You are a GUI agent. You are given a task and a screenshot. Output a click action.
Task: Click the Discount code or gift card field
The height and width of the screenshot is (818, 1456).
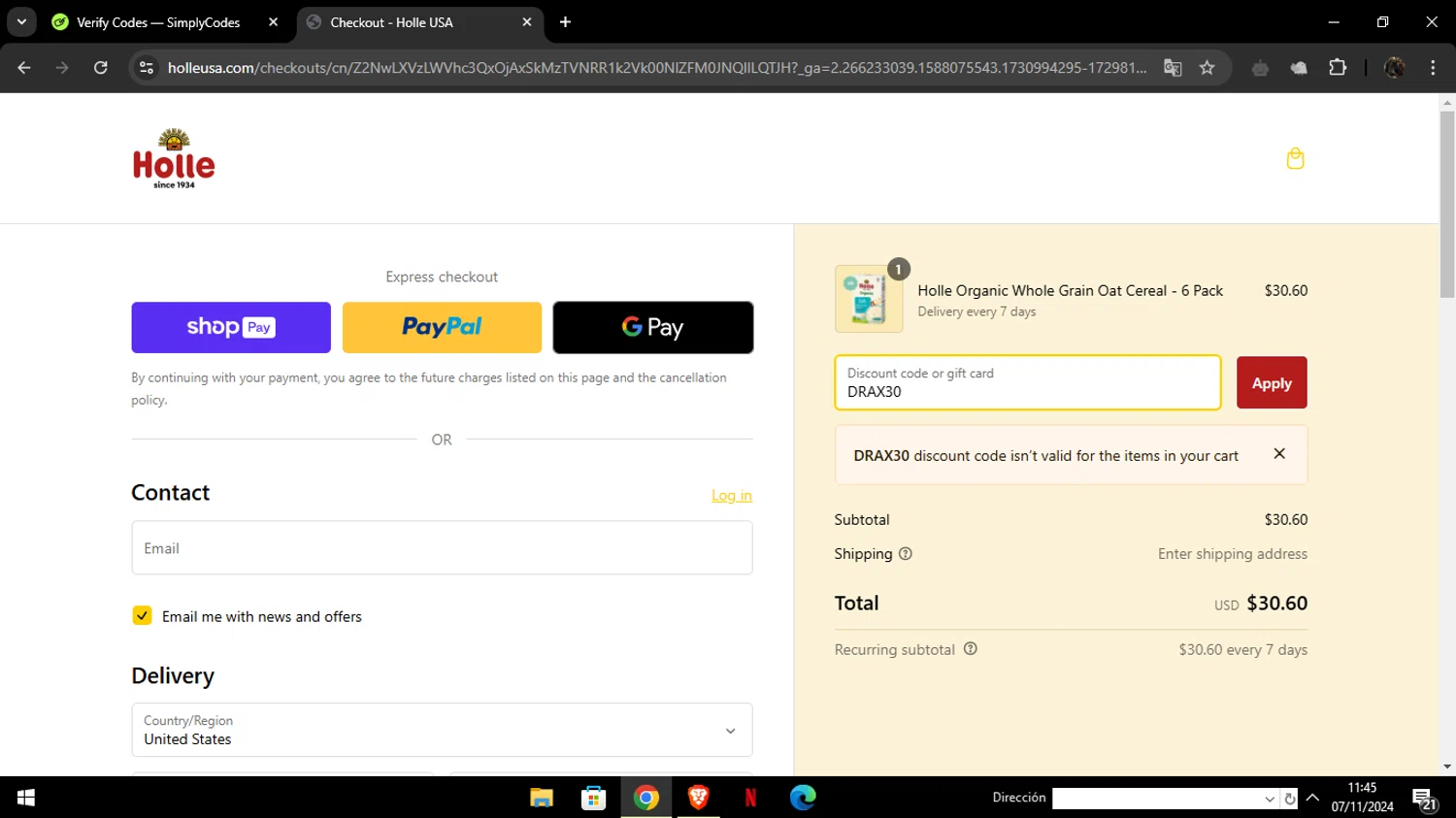(1028, 382)
